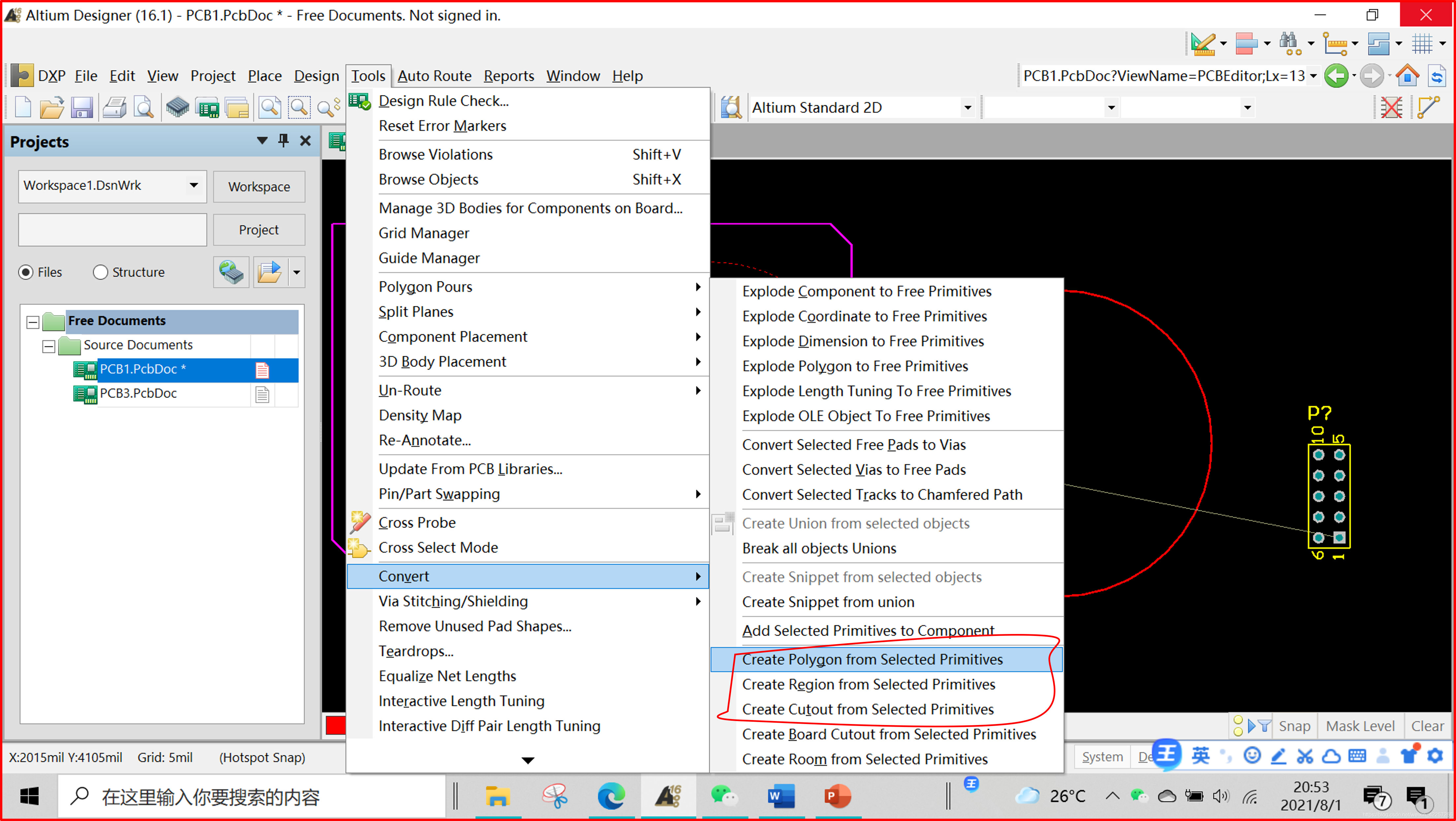The height and width of the screenshot is (821, 1456).
Task: Collapse the Source Documents folder
Action: point(48,346)
